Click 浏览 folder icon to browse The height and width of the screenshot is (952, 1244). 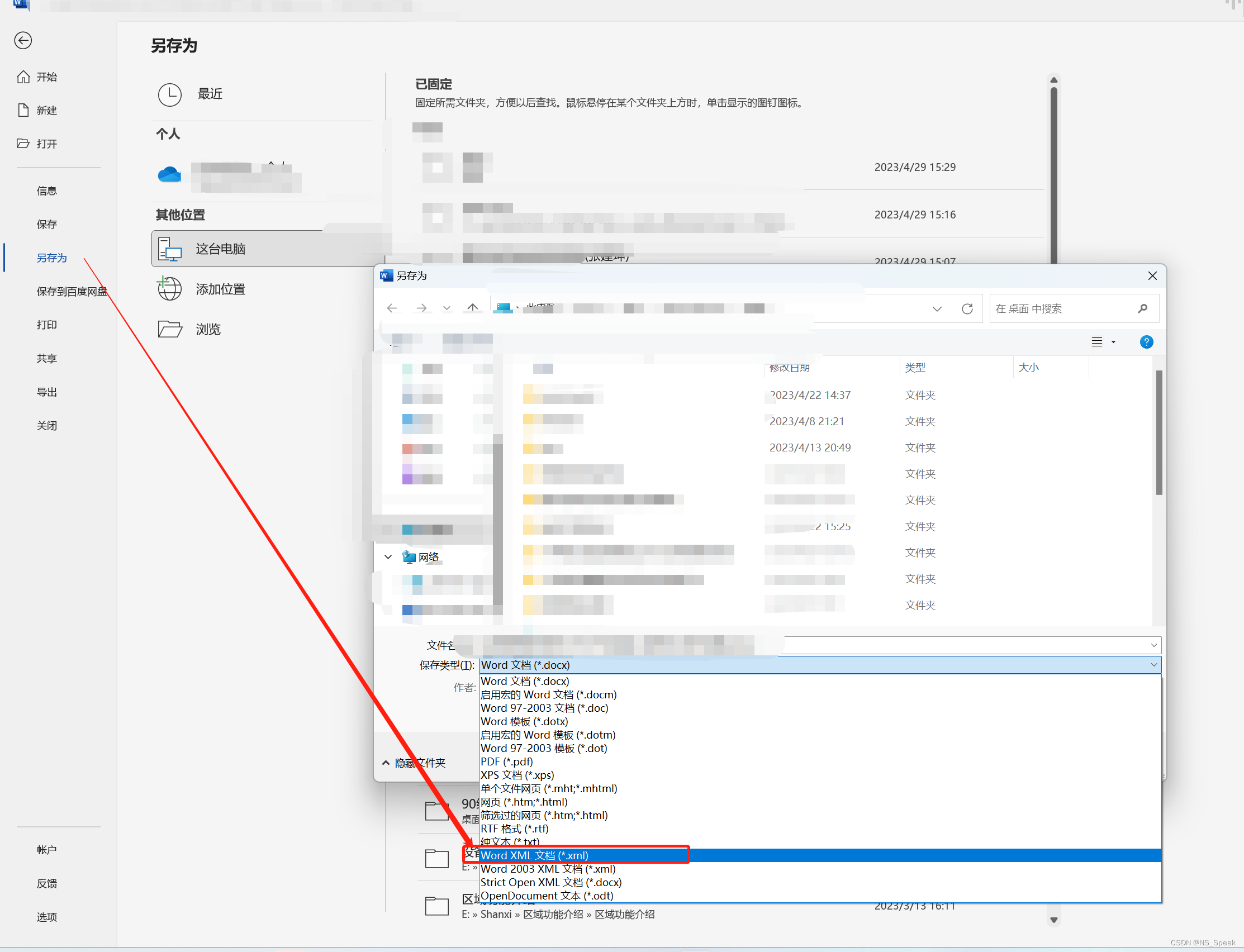point(169,329)
